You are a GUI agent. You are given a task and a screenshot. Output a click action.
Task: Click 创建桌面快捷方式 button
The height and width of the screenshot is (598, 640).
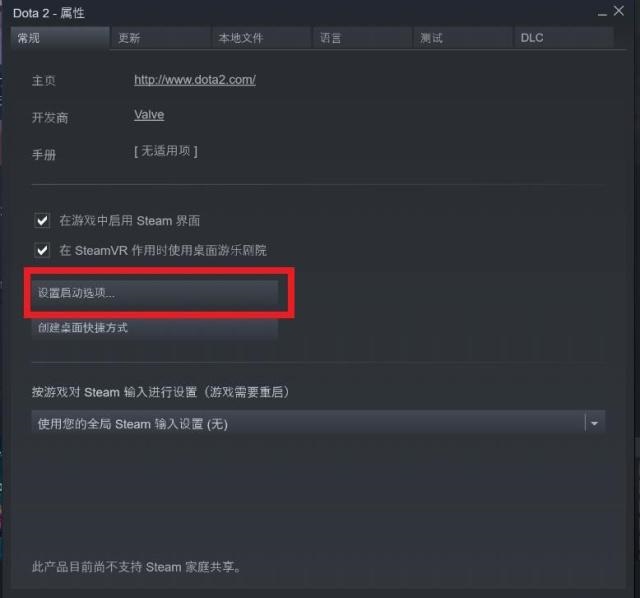coord(155,327)
